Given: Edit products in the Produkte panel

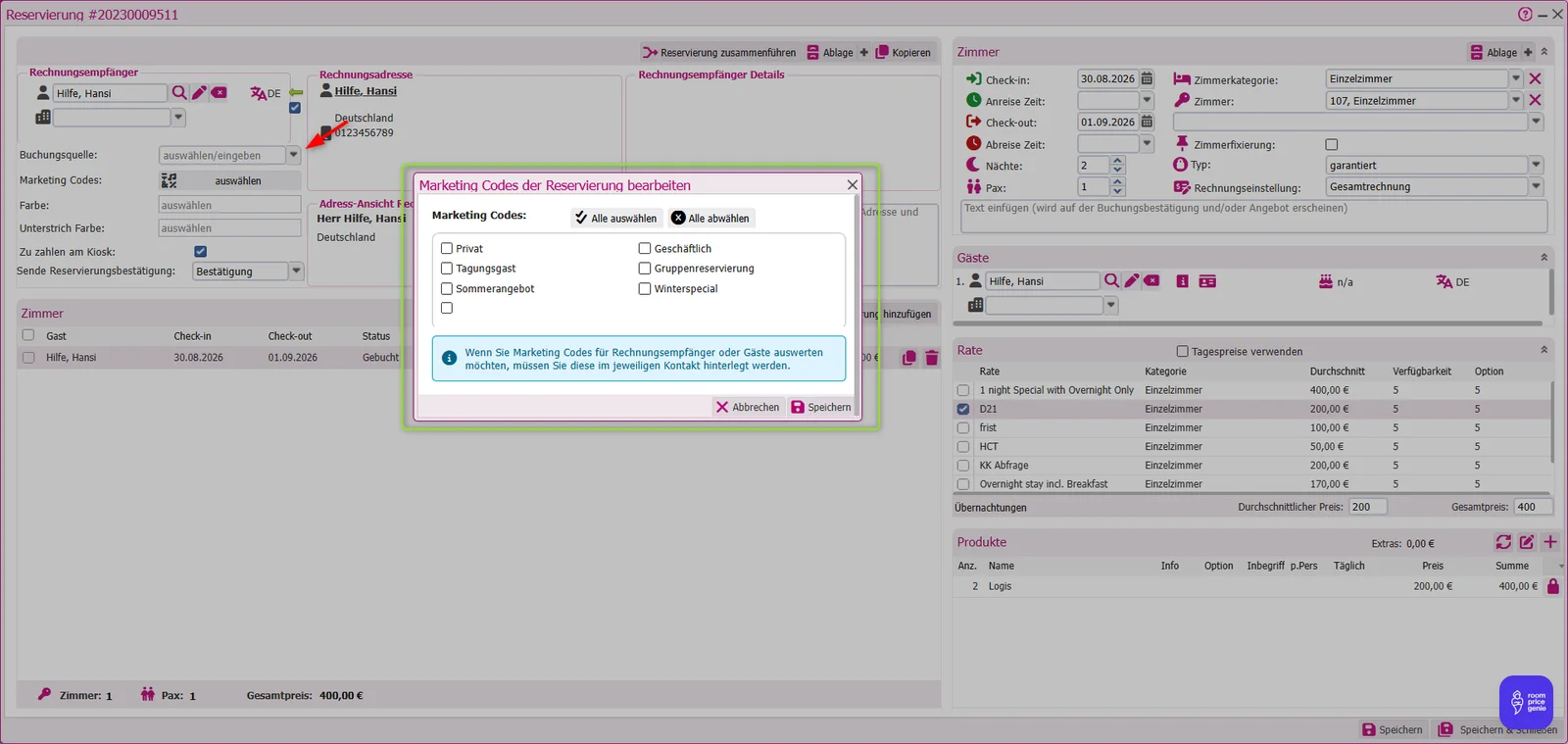Looking at the screenshot, I should (1527, 542).
